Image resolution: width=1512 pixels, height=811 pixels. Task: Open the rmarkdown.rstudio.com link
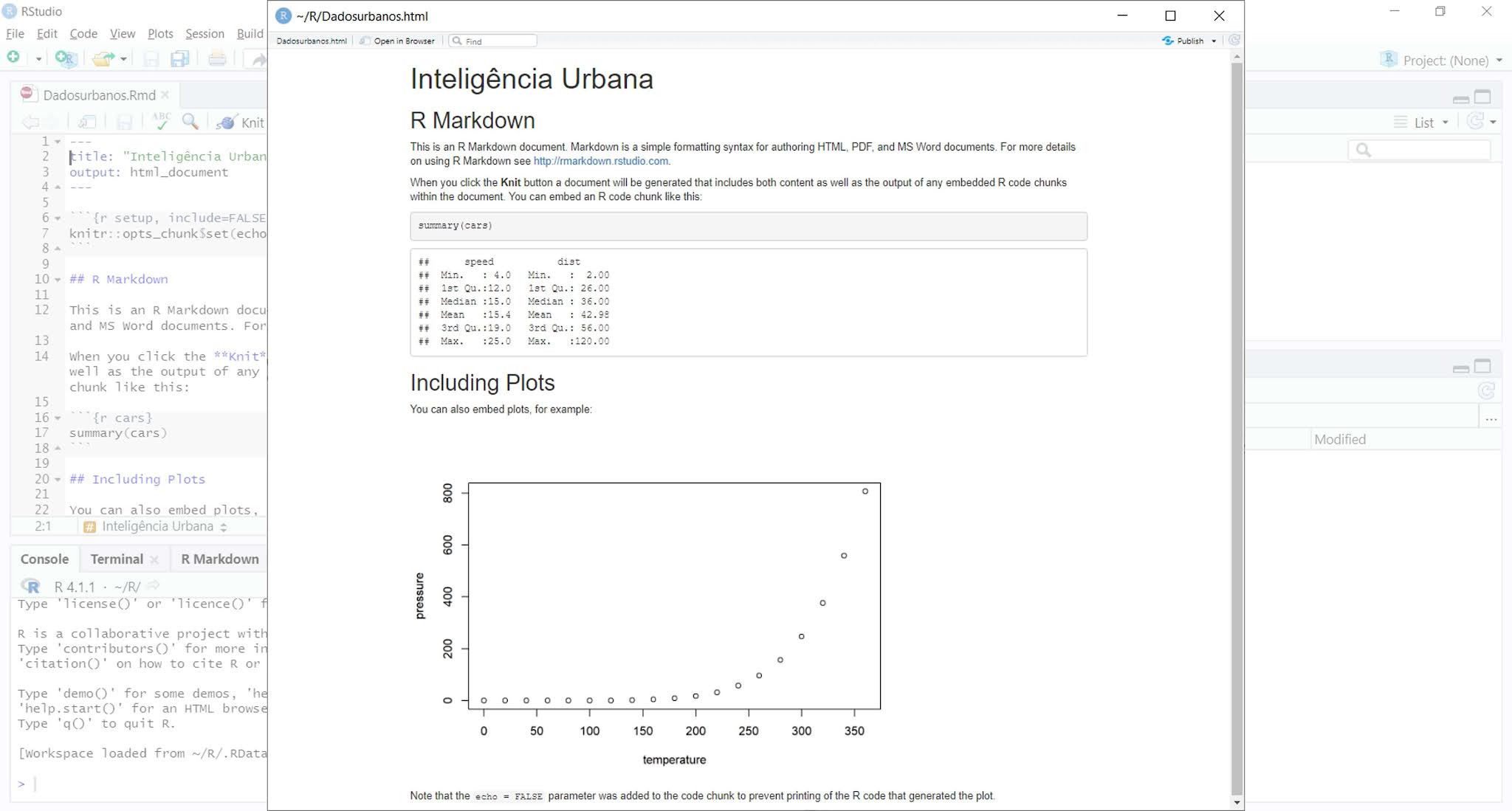point(601,161)
